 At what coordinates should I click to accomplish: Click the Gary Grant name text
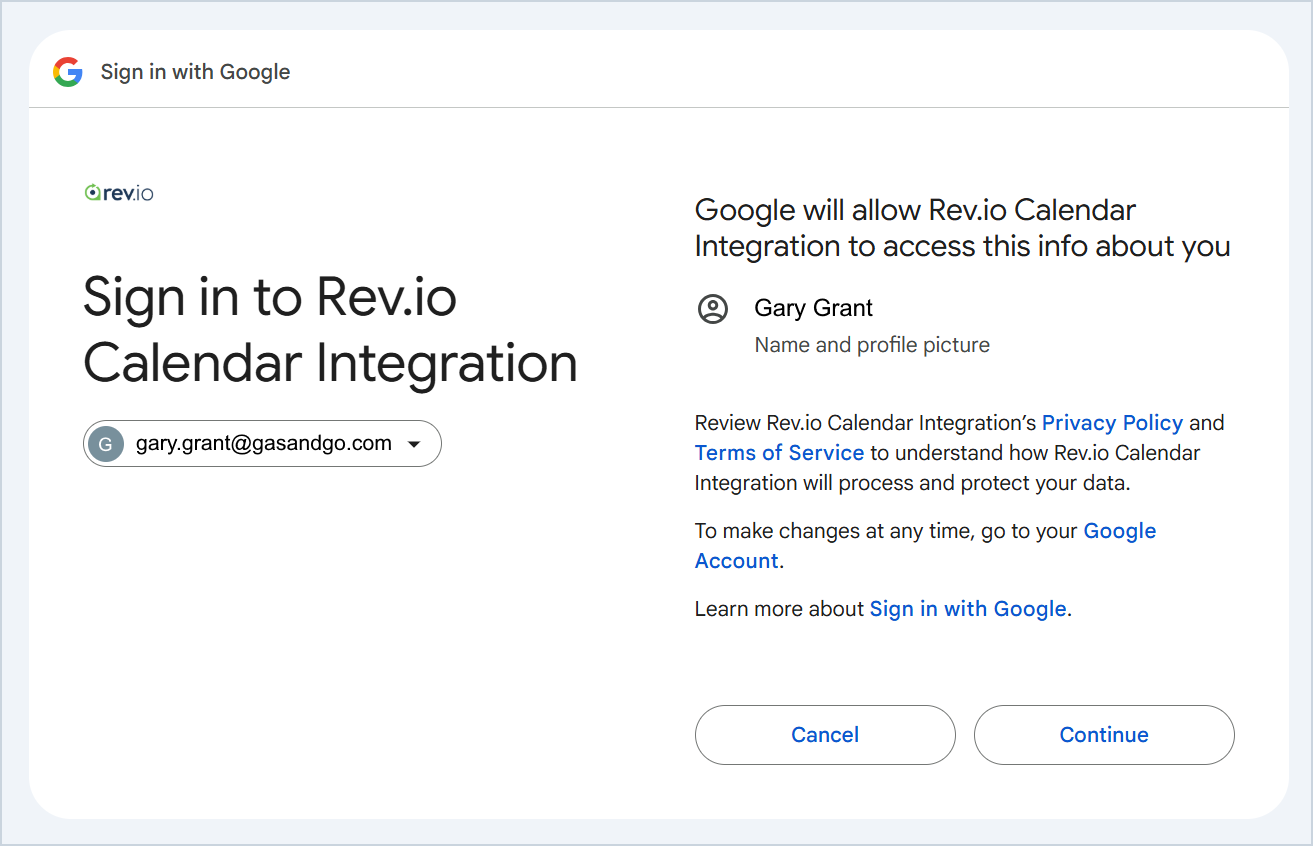point(813,308)
